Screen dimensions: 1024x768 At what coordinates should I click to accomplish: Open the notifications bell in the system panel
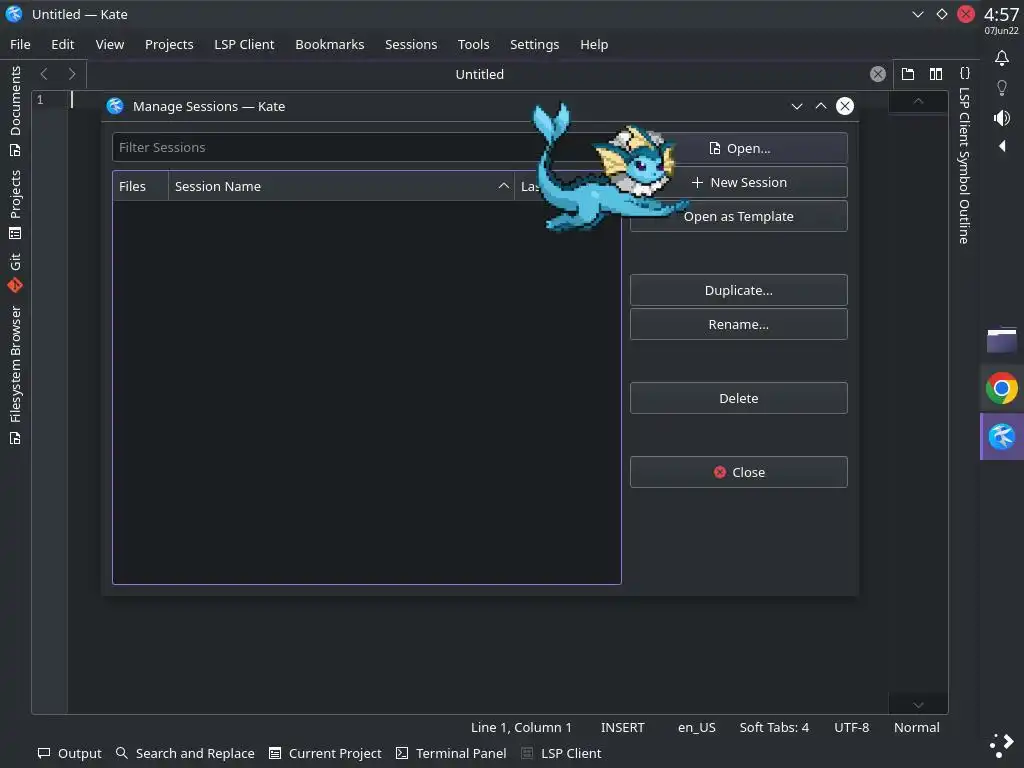coord(1002,58)
